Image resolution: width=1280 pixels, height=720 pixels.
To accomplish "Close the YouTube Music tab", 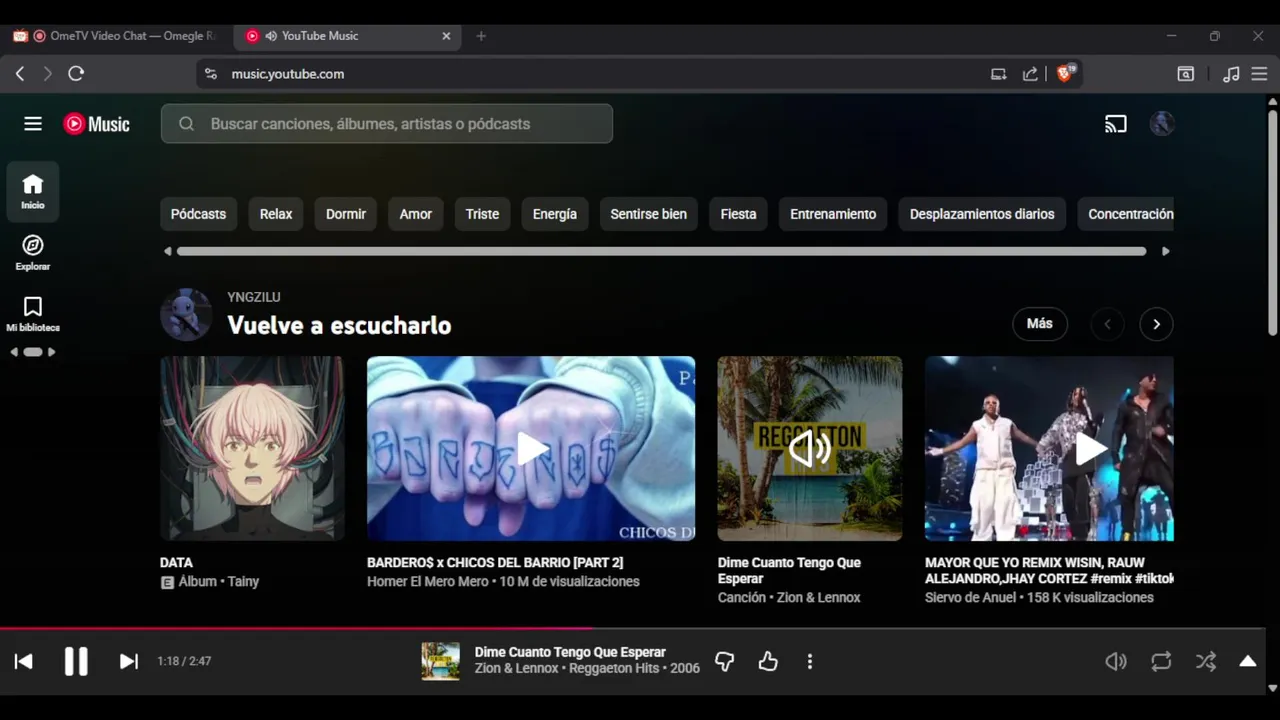I will [446, 36].
